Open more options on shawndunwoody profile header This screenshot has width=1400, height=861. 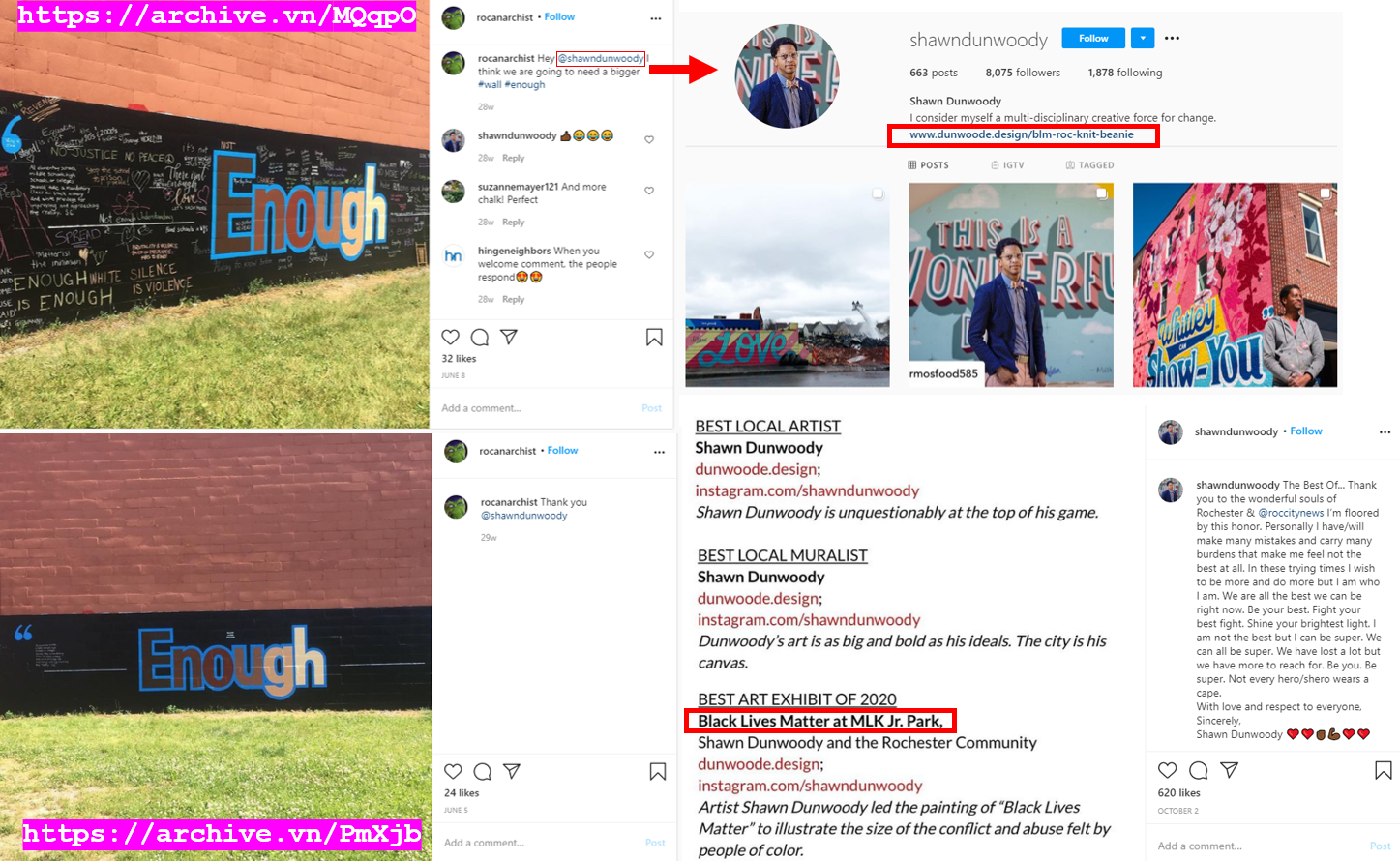coord(1172,39)
